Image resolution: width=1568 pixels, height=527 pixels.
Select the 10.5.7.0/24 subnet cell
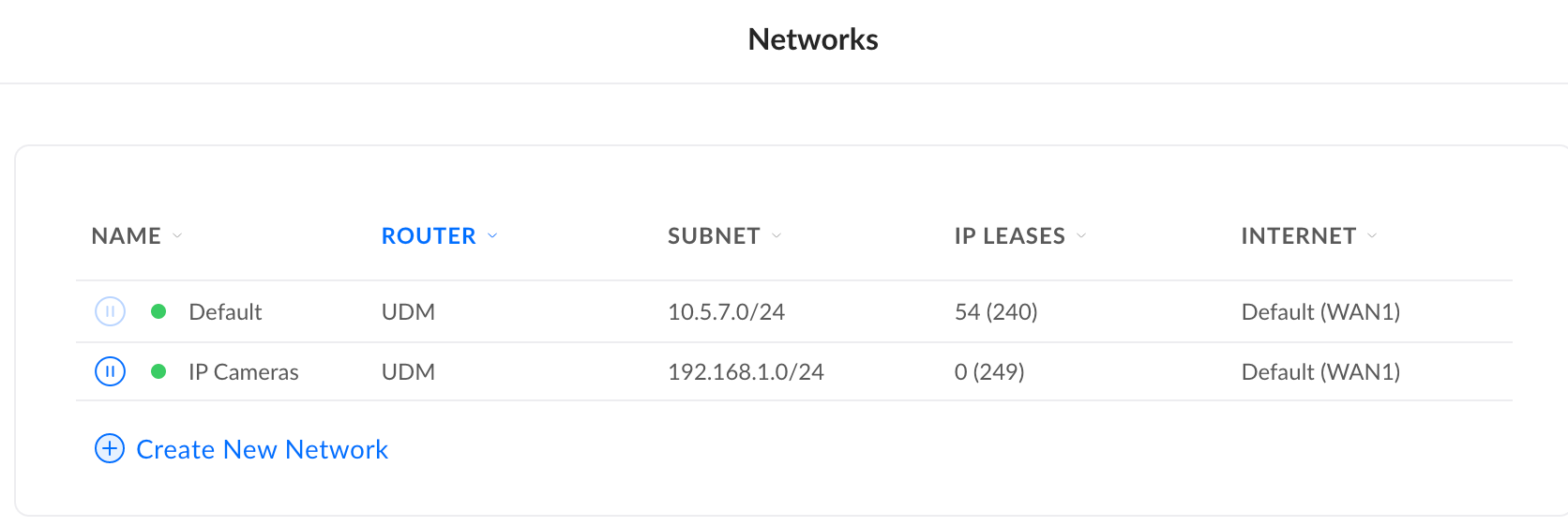pos(726,312)
